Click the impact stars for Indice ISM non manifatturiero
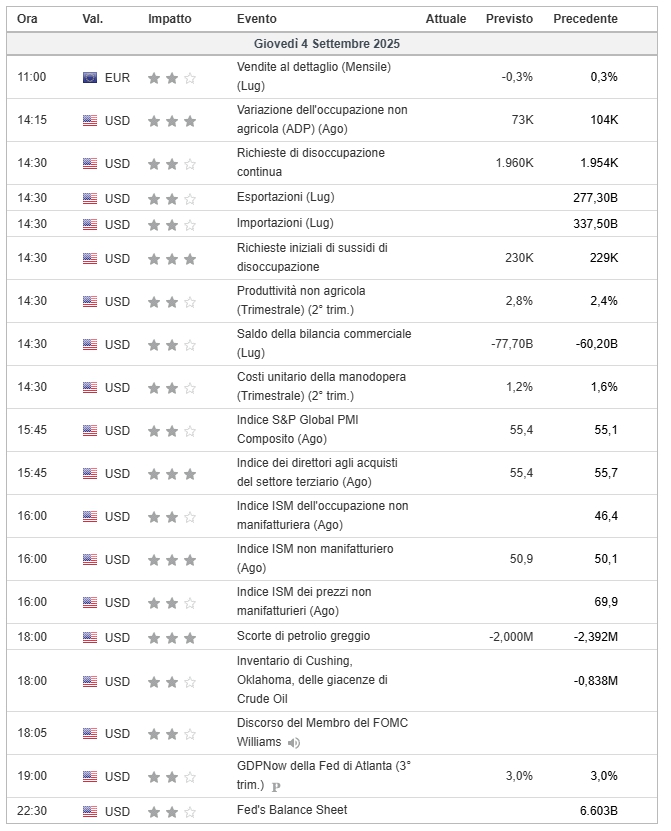Image resolution: width=671 pixels, height=831 pixels. [x=172, y=560]
